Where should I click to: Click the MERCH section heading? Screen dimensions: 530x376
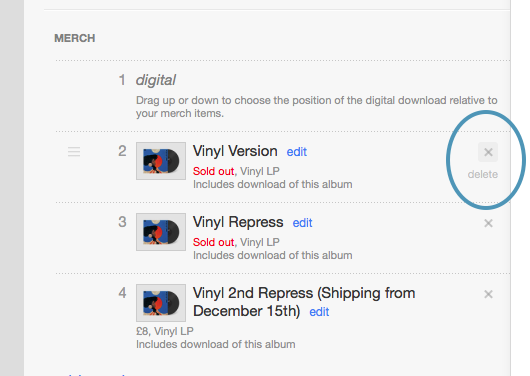click(x=75, y=38)
